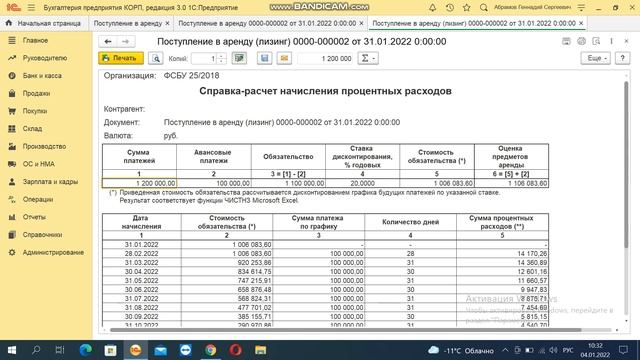Open Mail app from taskbar
640x360 pixels.
click(160, 350)
